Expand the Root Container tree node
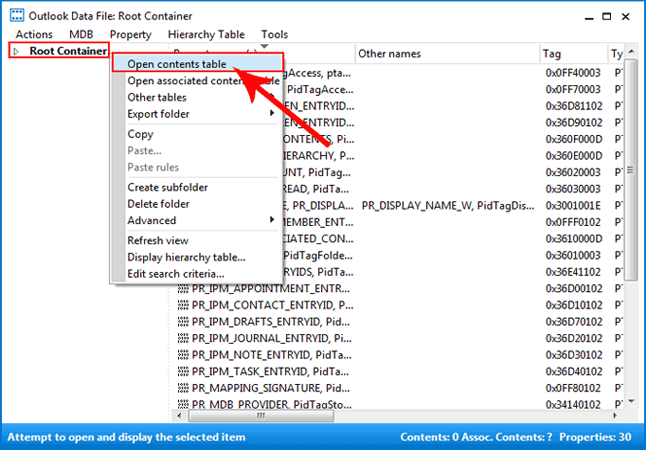 pyautogui.click(x=16, y=52)
